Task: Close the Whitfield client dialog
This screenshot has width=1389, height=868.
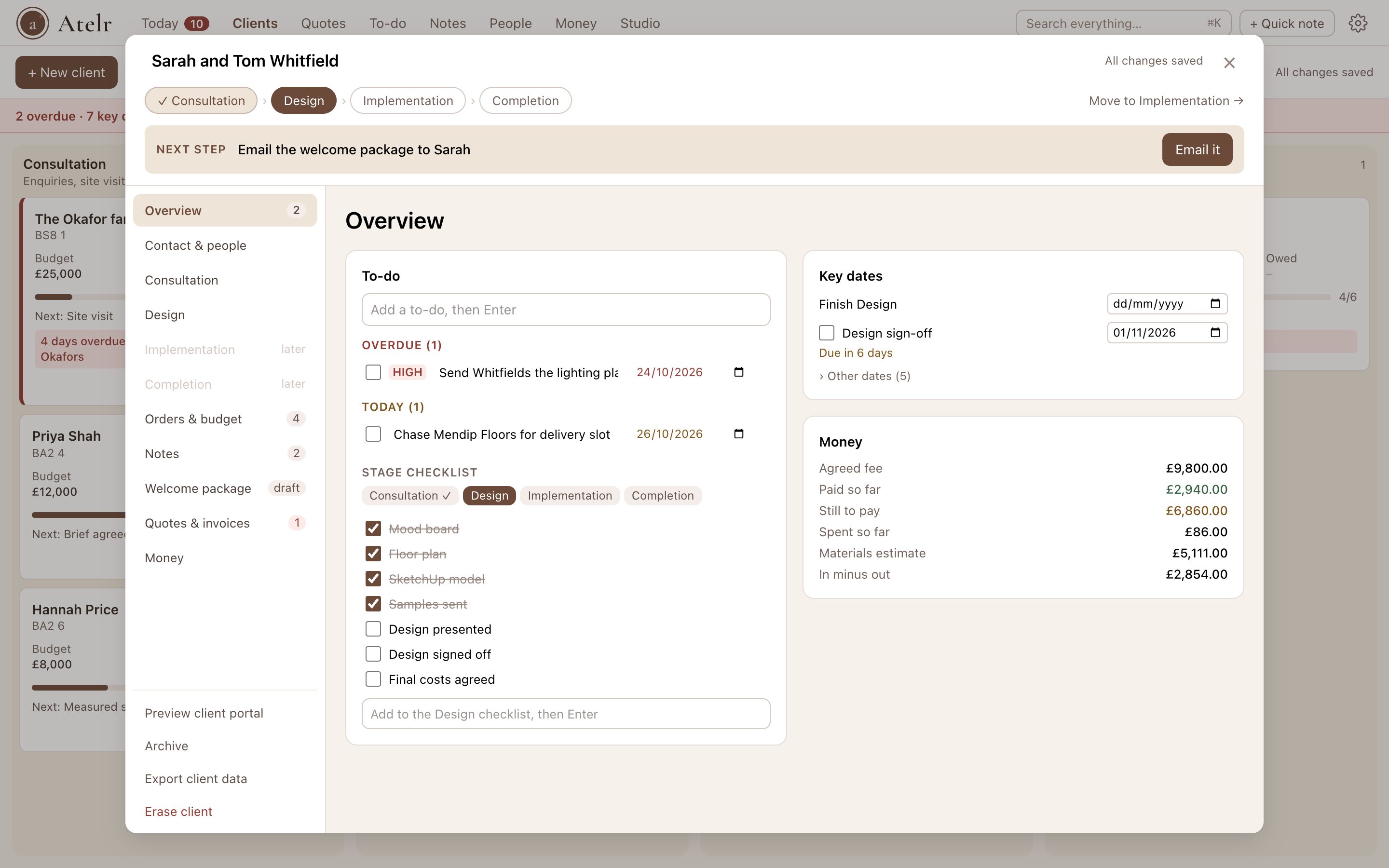Action: (1229, 63)
